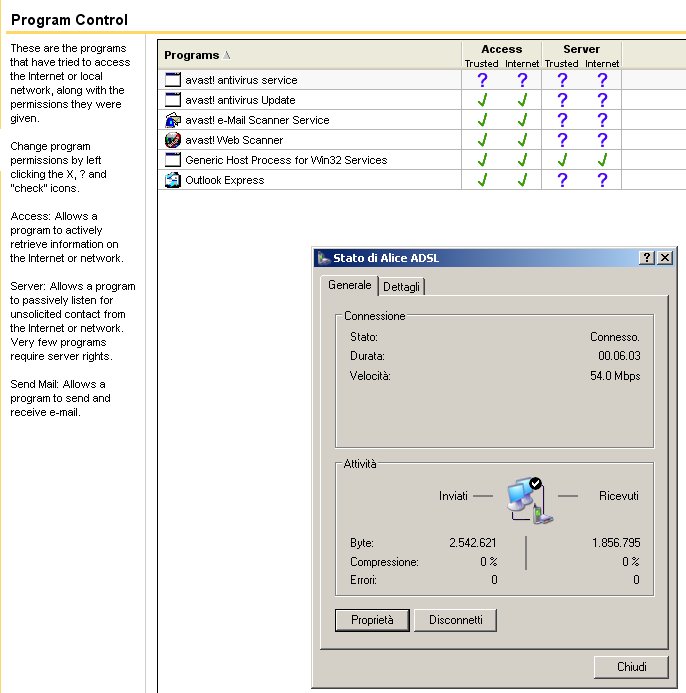
Task: Toggle Server Internet for Outlook Express
Action: tap(602, 180)
